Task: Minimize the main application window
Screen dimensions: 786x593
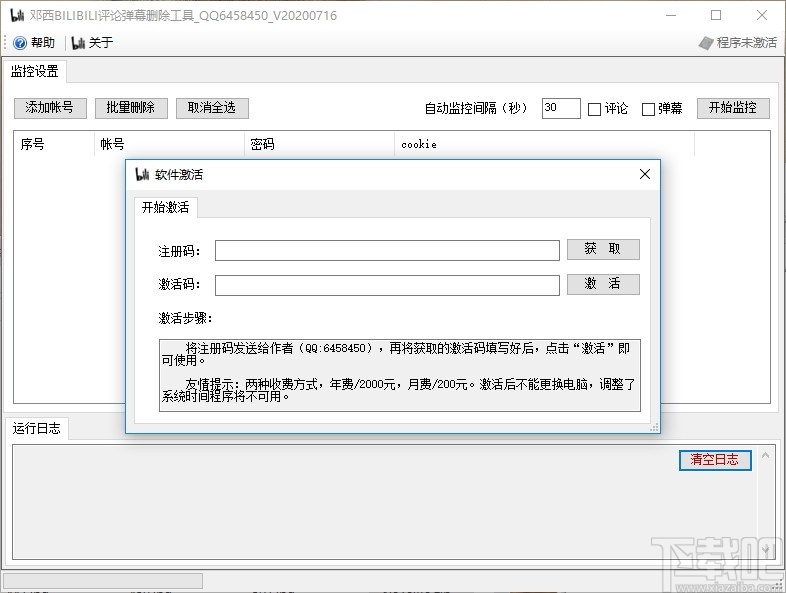Action: pyautogui.click(x=671, y=16)
